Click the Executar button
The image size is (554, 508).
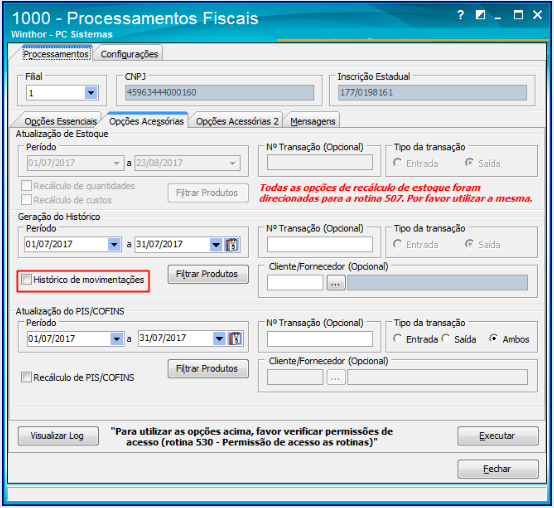[x=498, y=436]
